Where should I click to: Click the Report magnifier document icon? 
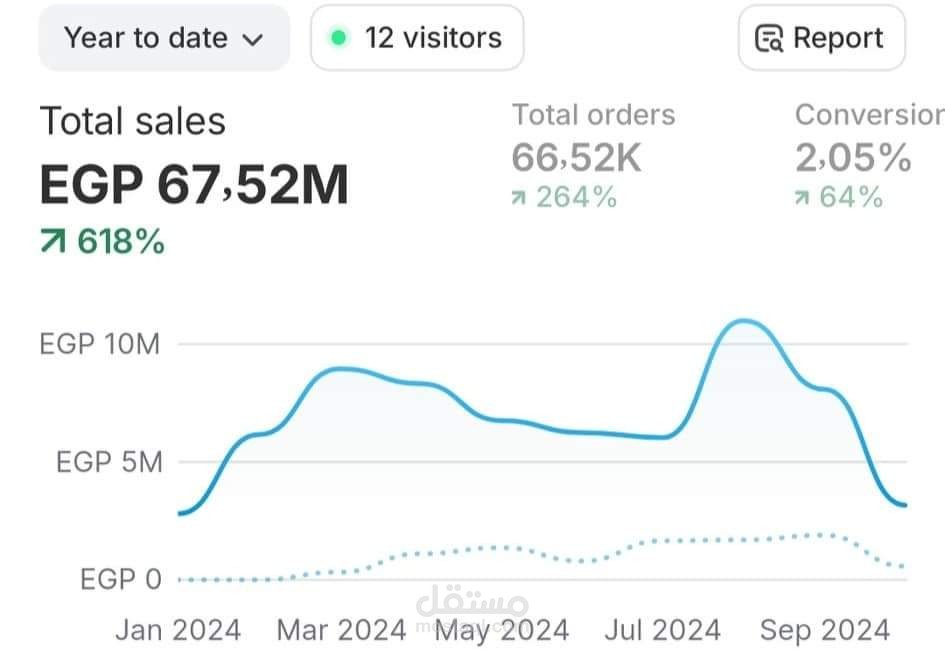(769, 39)
